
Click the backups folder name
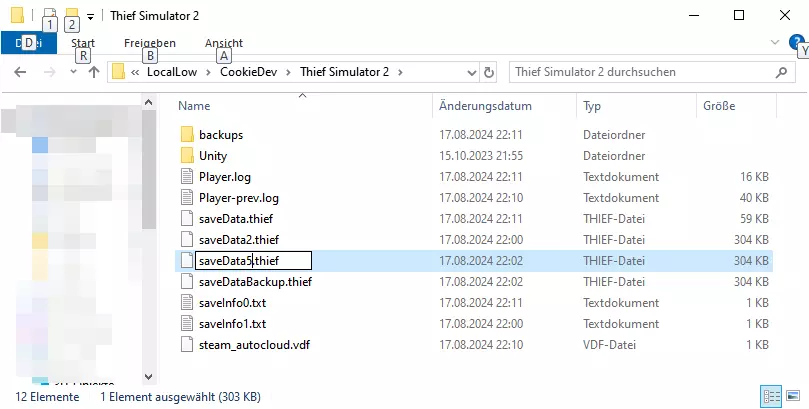tap(221, 135)
